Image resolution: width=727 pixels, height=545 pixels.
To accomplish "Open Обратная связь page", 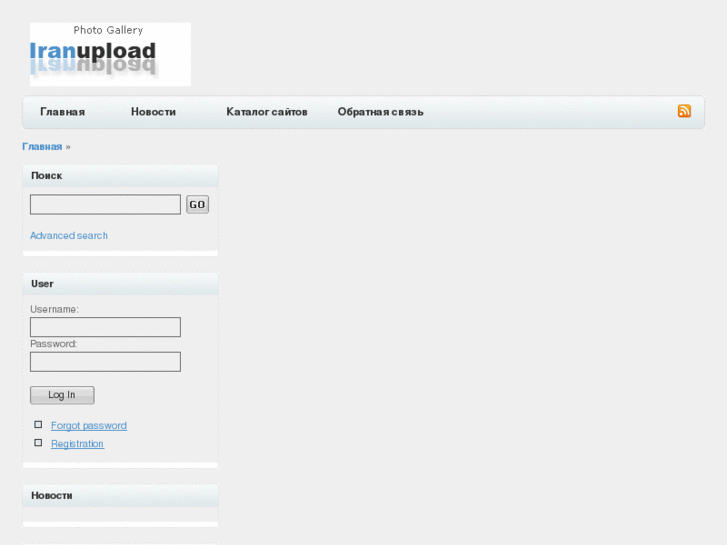I will (380, 112).
